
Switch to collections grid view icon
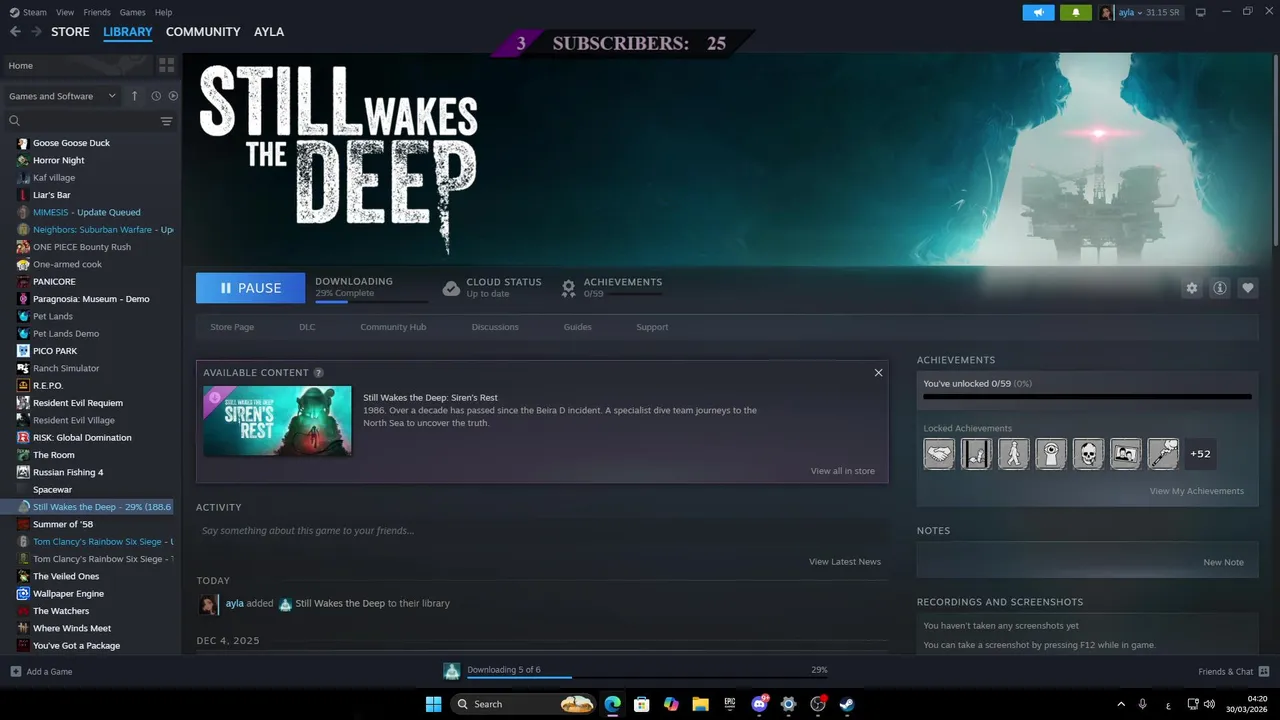[x=166, y=65]
